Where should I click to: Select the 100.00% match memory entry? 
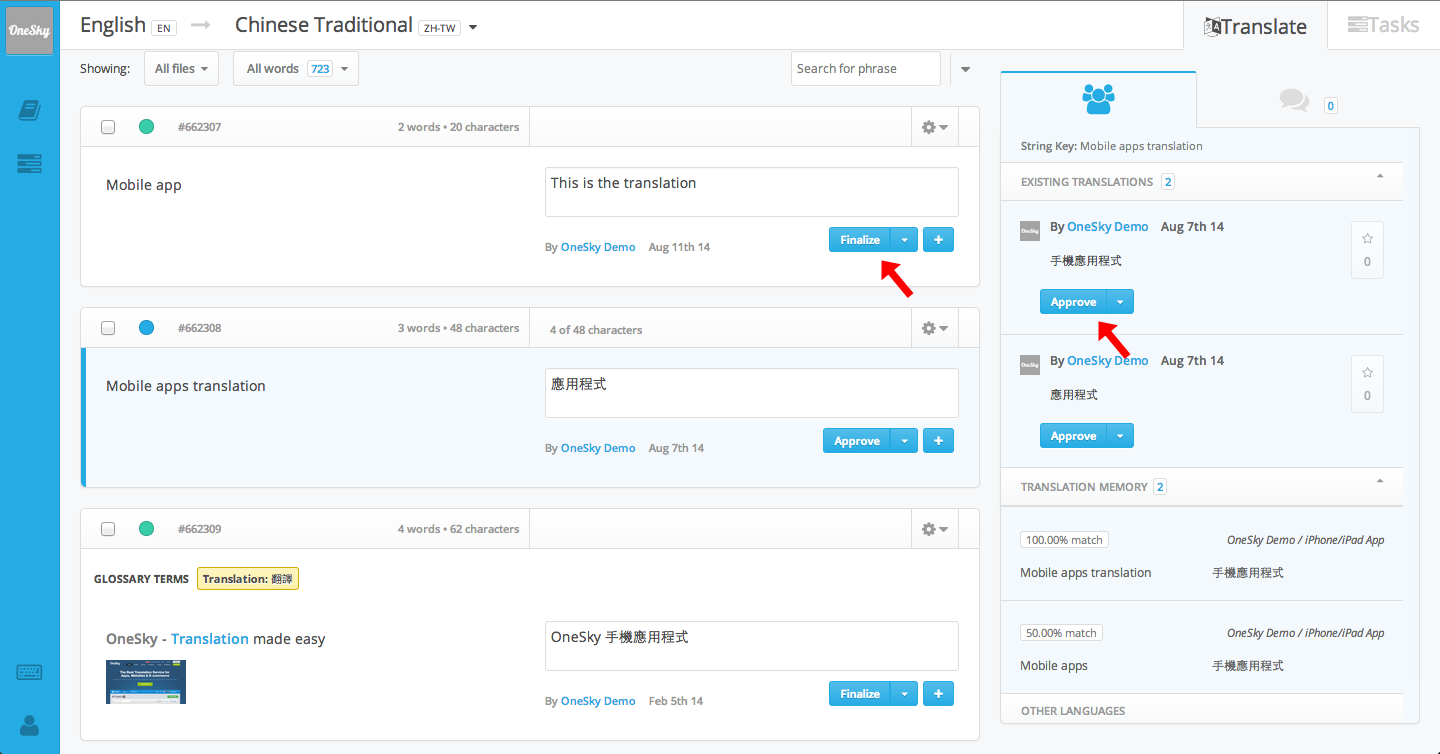click(1202, 555)
